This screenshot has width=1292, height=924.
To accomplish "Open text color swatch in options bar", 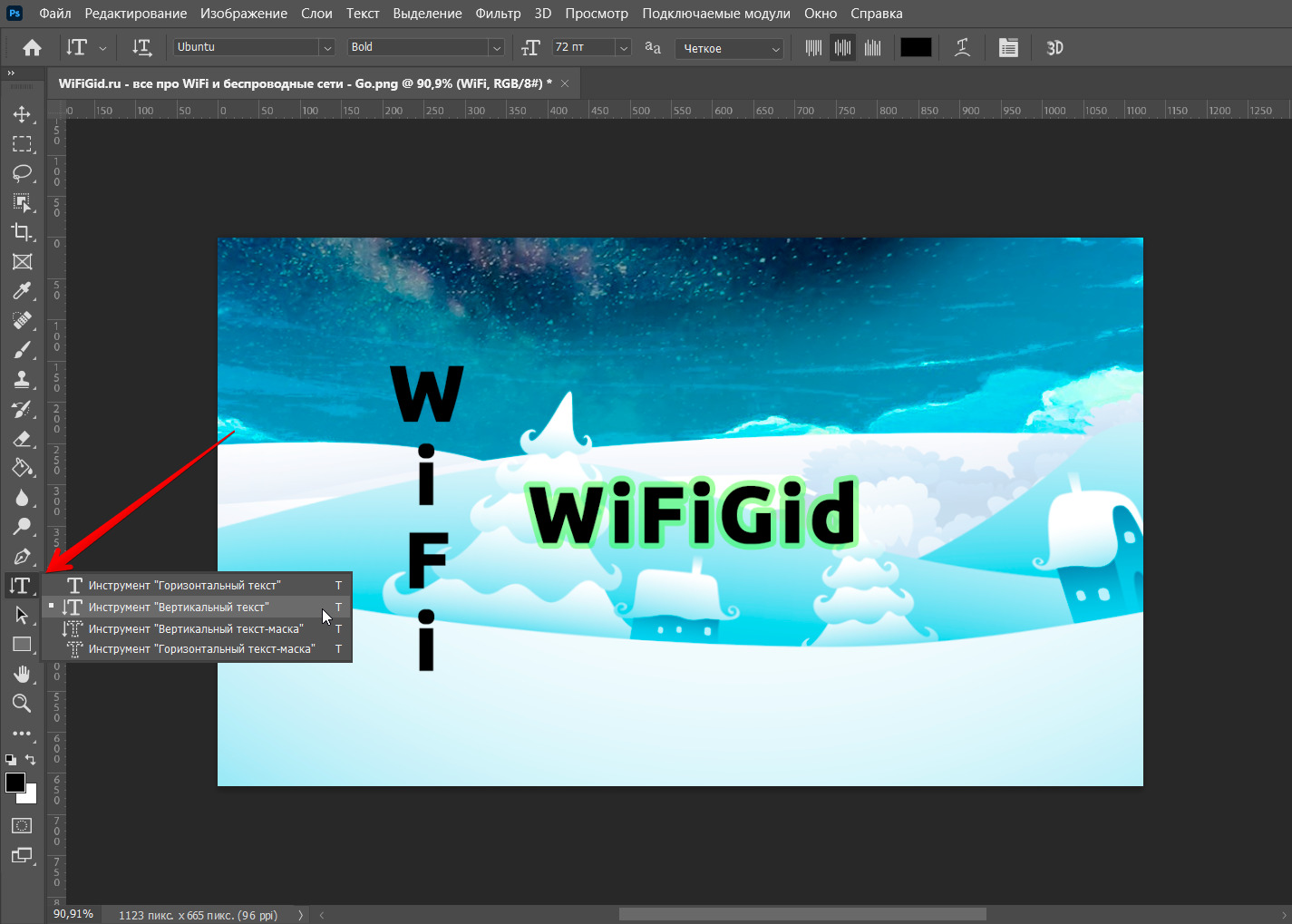I will 916,48.
